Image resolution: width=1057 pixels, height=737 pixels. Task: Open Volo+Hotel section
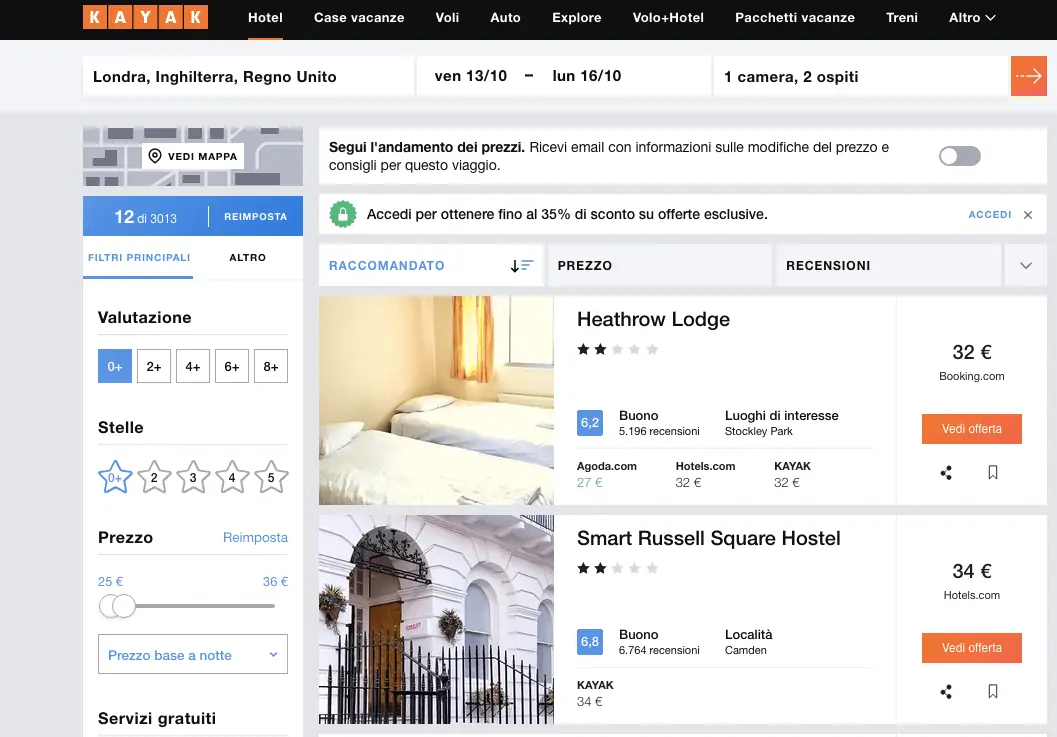[x=668, y=18]
